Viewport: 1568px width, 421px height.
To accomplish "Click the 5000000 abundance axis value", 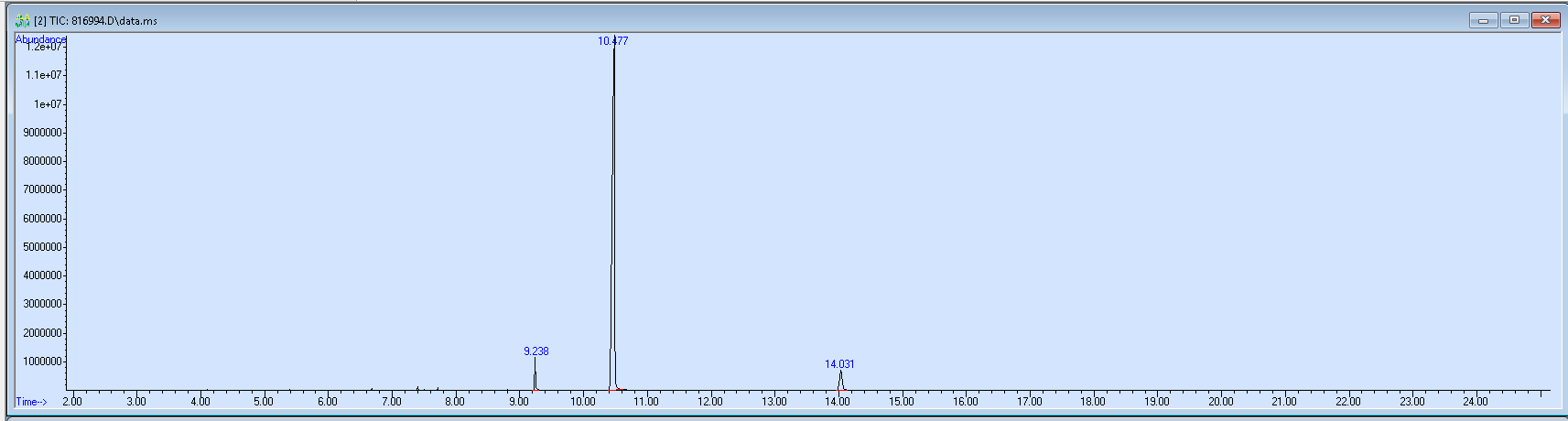I will tap(43, 247).
